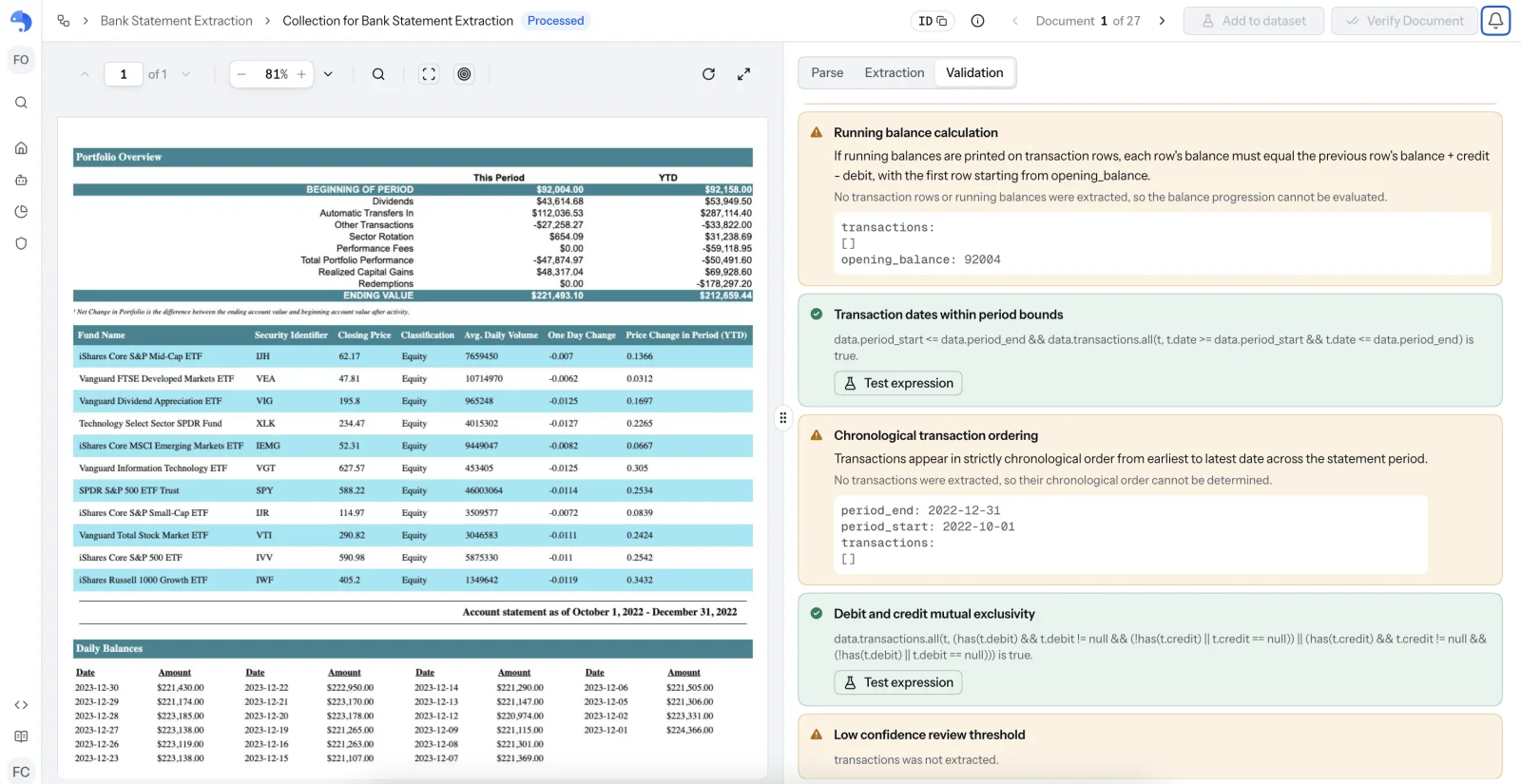Screen dimensions: 1521x784
Task: Click the FC user avatar
Action: coord(21,772)
